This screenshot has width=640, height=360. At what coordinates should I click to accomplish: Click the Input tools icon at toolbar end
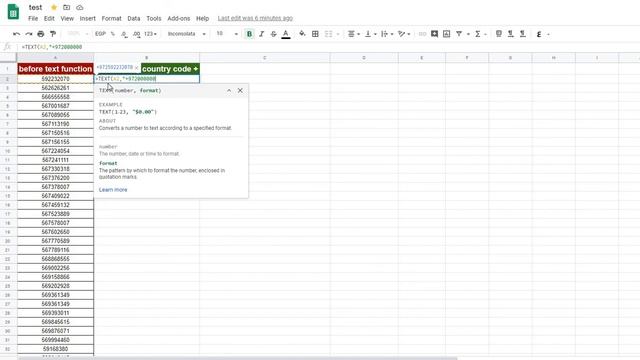click(x=539, y=34)
